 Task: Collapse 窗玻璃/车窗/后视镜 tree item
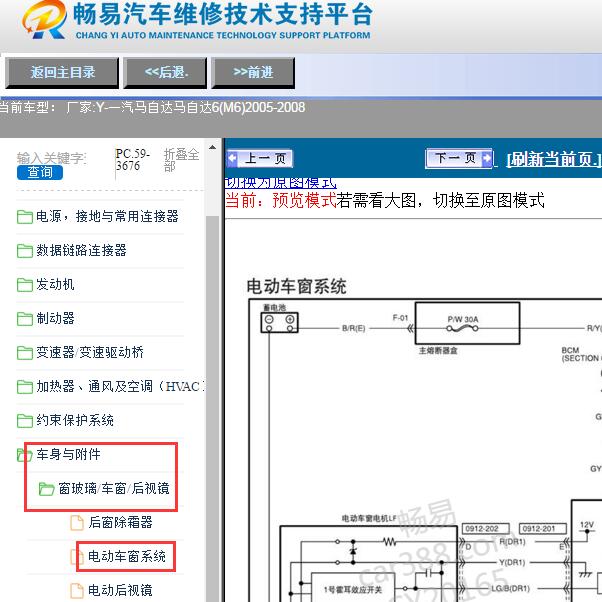(x=114, y=488)
